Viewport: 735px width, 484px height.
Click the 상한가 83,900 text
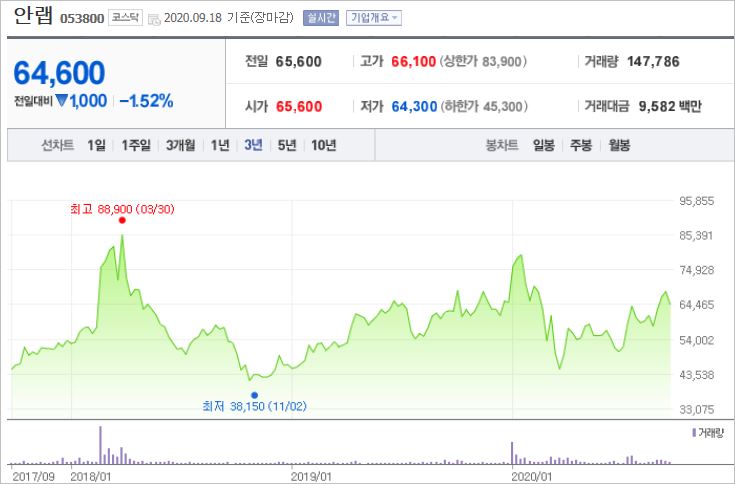483,61
